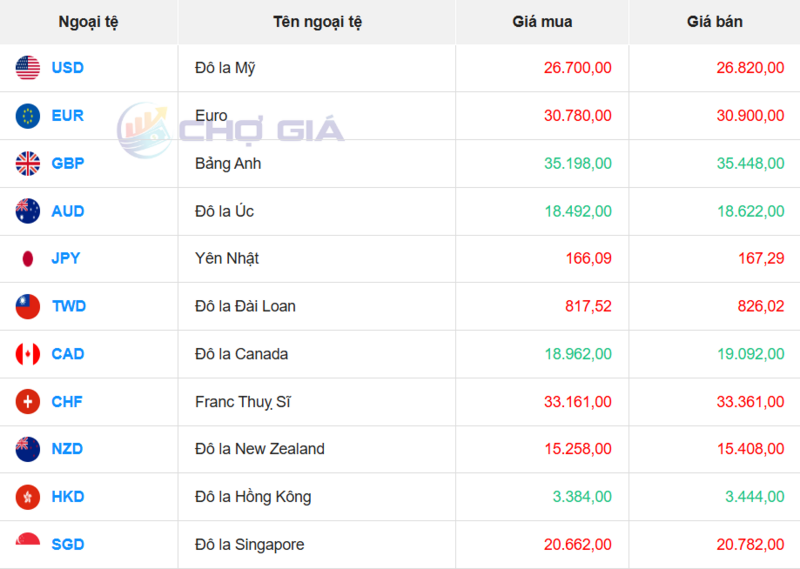Click the Giá bán column header

[x=715, y=22]
